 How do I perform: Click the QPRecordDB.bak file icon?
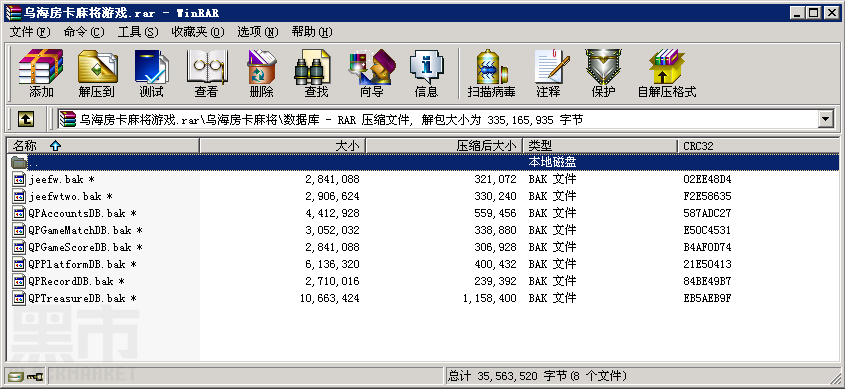20,281
